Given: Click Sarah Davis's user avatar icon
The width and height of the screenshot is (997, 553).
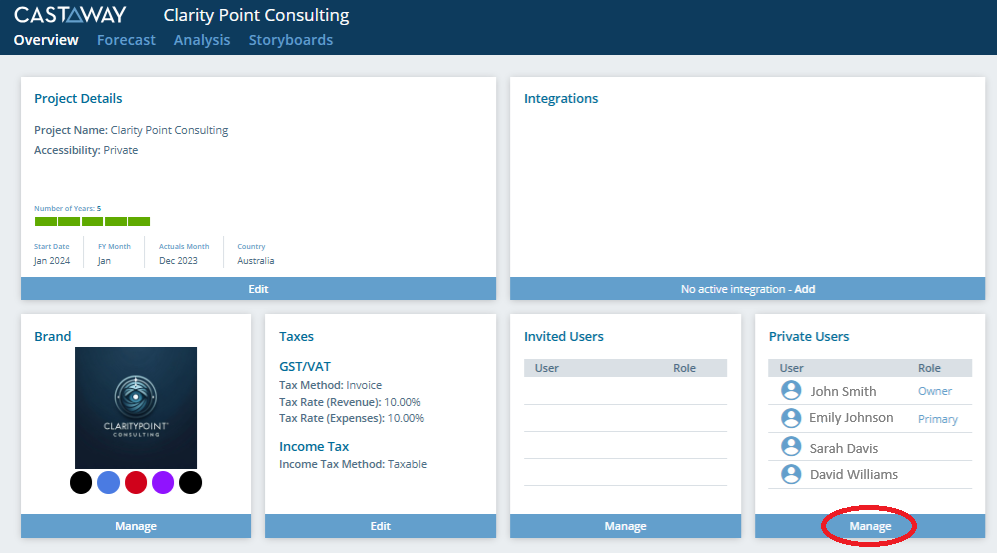Looking at the screenshot, I should tap(791, 447).
